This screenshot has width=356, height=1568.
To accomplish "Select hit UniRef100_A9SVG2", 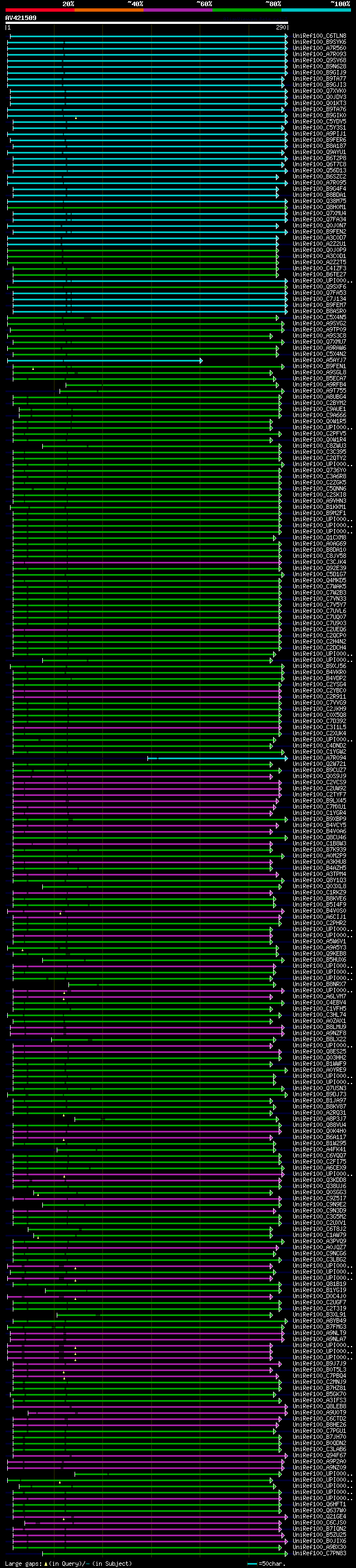I will click(319, 324).
